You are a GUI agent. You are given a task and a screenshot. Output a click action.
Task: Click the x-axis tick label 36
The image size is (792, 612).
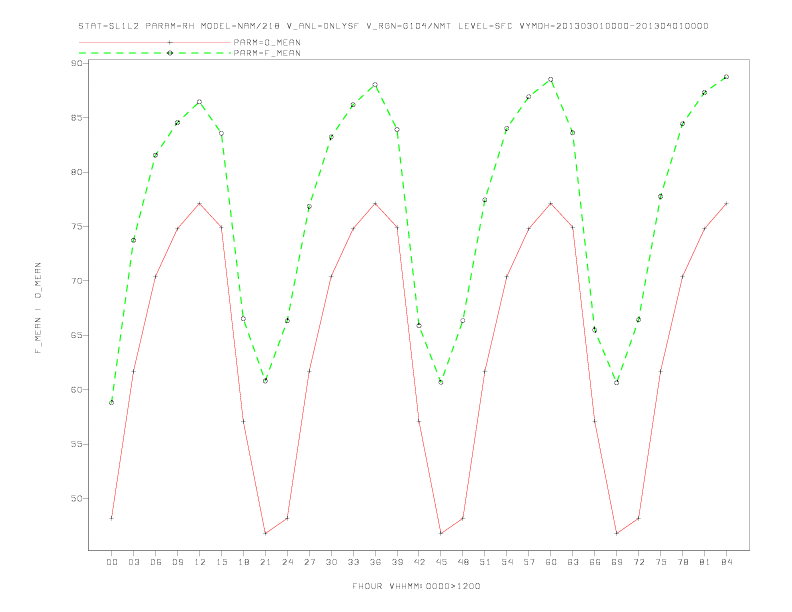click(375, 562)
